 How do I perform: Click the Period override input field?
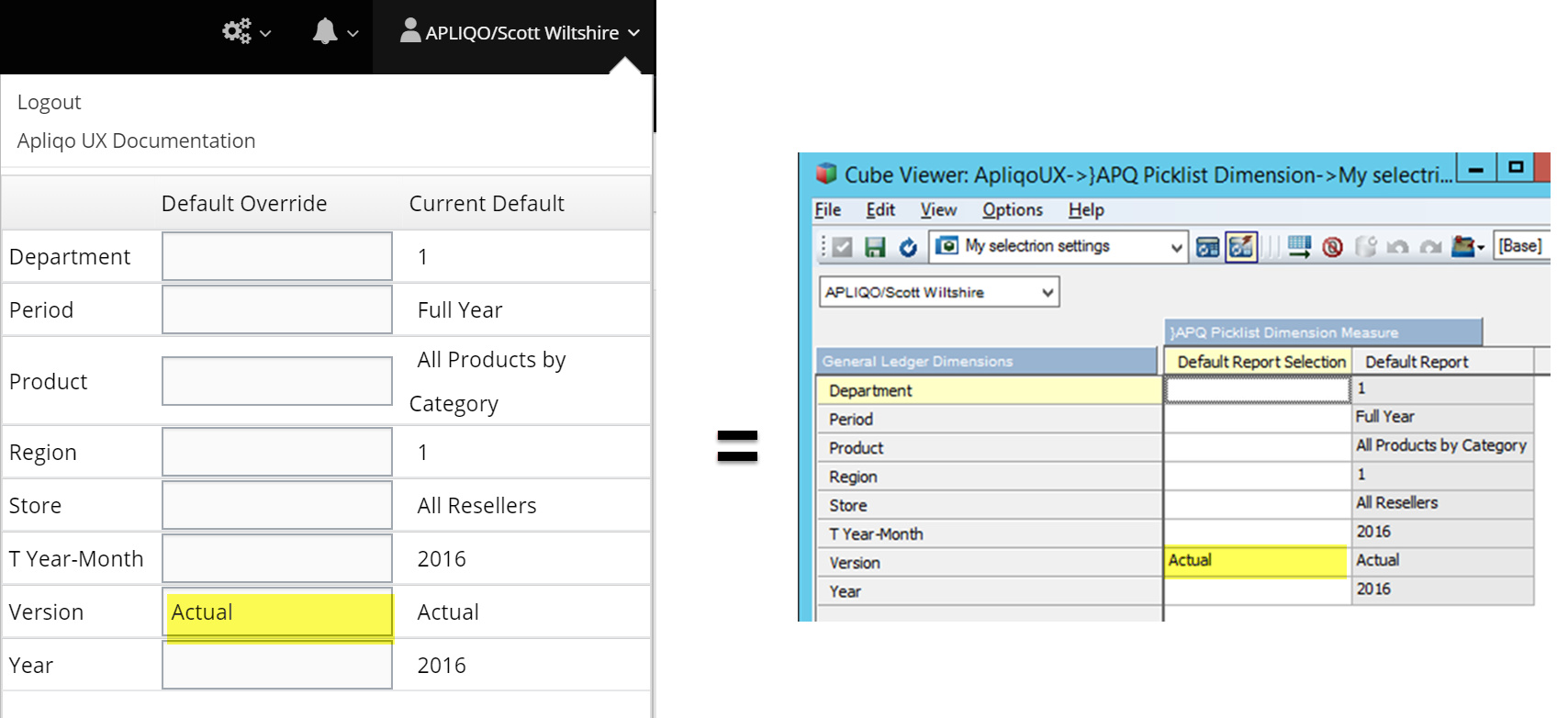[x=277, y=309]
